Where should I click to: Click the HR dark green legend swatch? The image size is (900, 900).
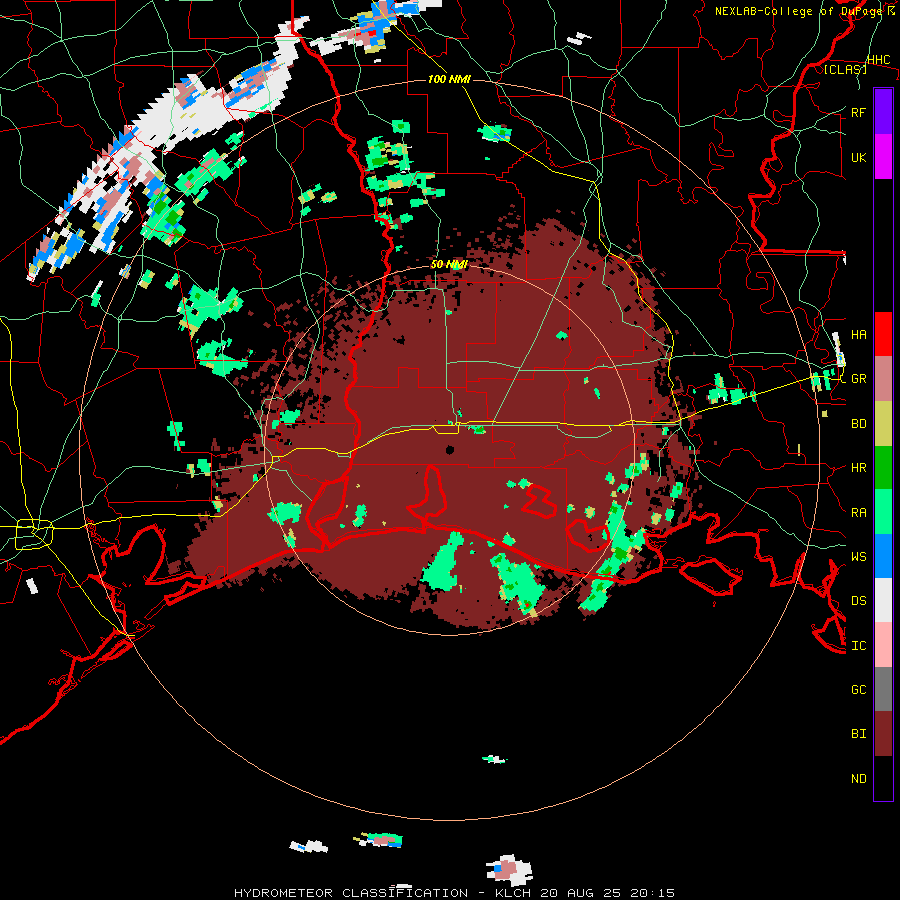click(x=883, y=467)
